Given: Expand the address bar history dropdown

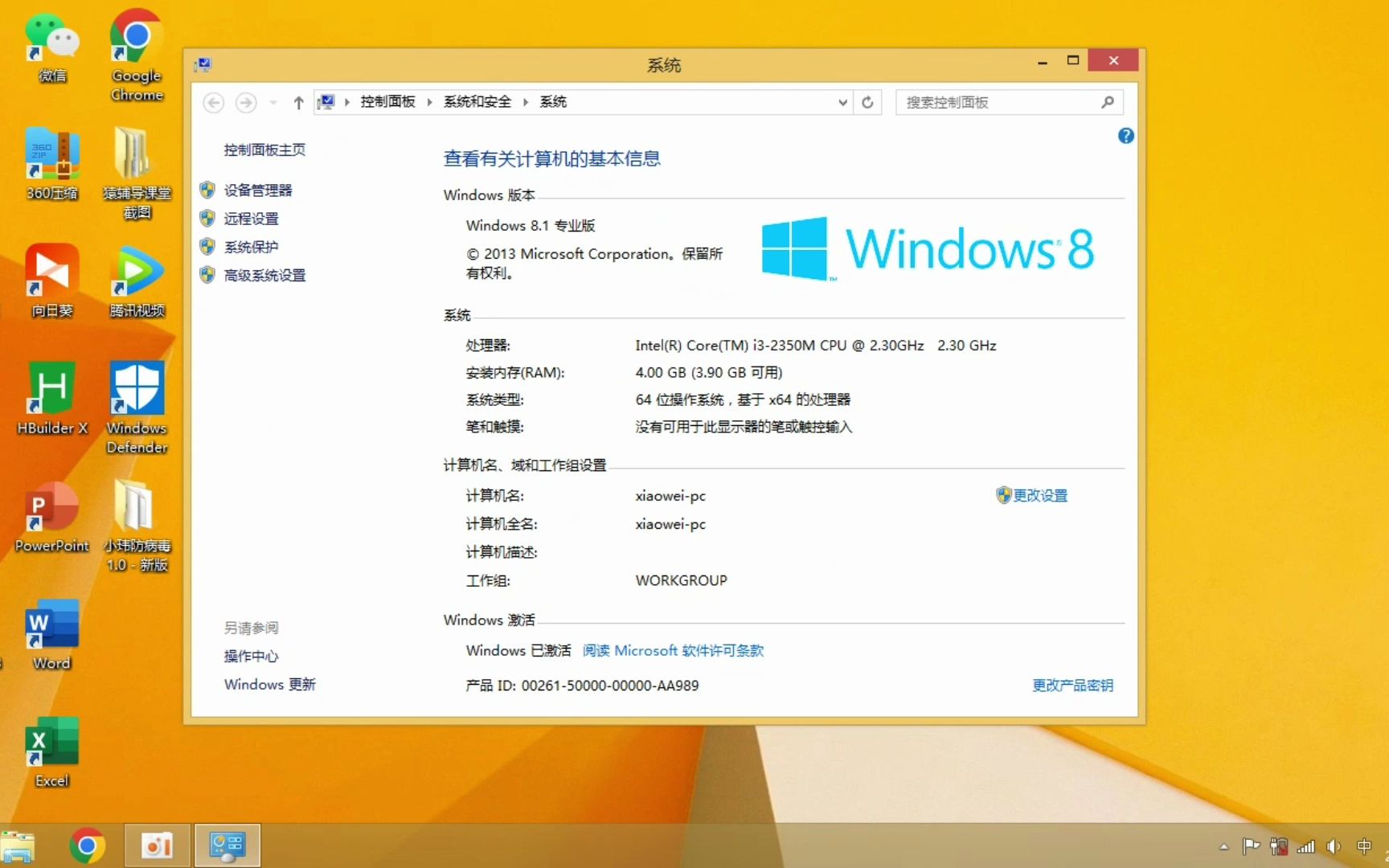Looking at the screenshot, I should [842, 102].
